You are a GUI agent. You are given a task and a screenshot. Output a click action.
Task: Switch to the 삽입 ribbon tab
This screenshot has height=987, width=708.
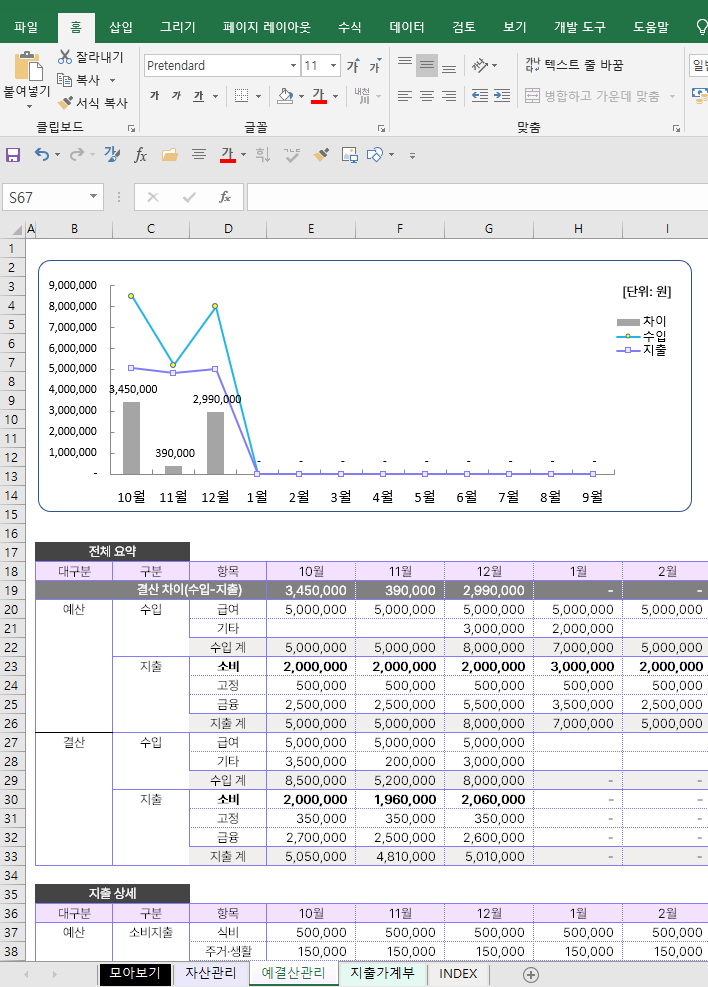121,27
